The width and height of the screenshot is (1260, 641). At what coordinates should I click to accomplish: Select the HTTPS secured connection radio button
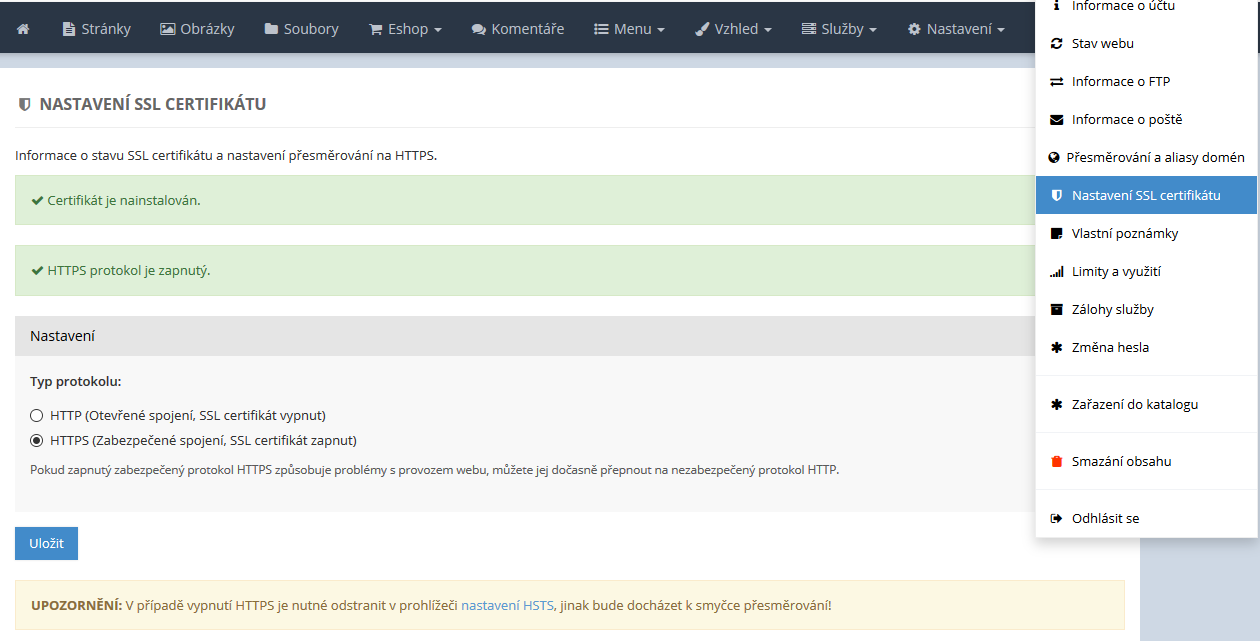[37, 440]
